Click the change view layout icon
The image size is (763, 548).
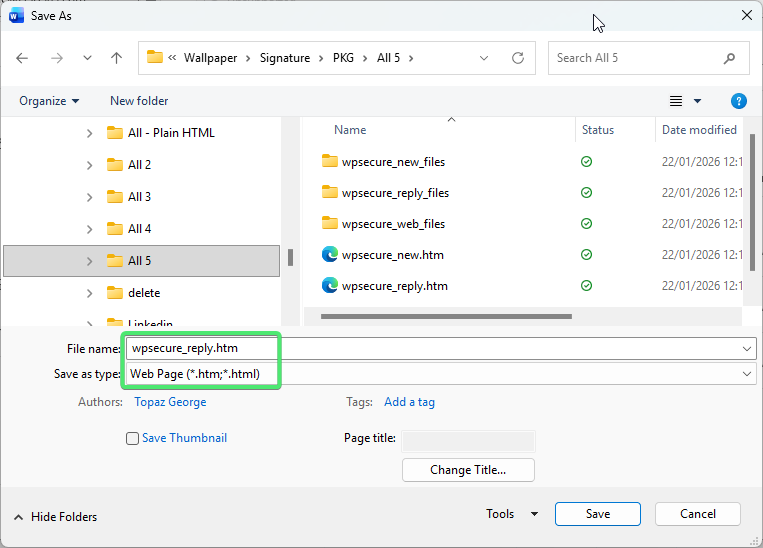click(677, 101)
